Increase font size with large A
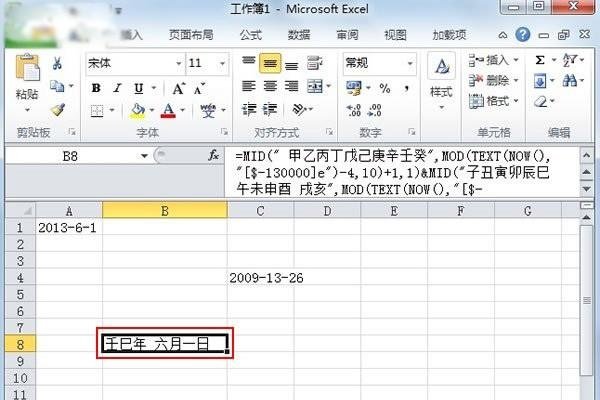Image resolution: width=600 pixels, height=400 pixels. click(x=178, y=89)
